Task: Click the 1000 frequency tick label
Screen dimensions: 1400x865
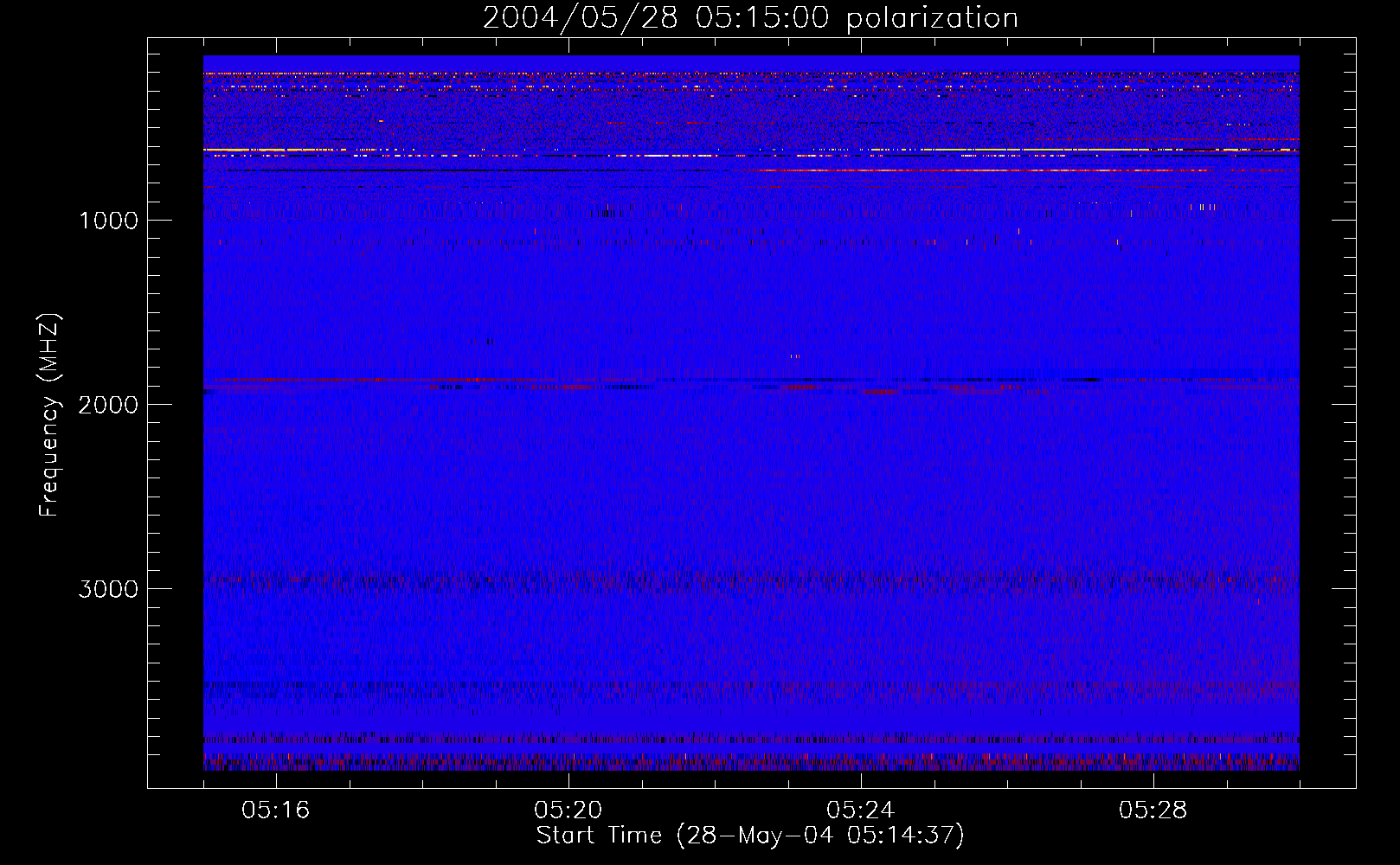Action: (x=108, y=221)
